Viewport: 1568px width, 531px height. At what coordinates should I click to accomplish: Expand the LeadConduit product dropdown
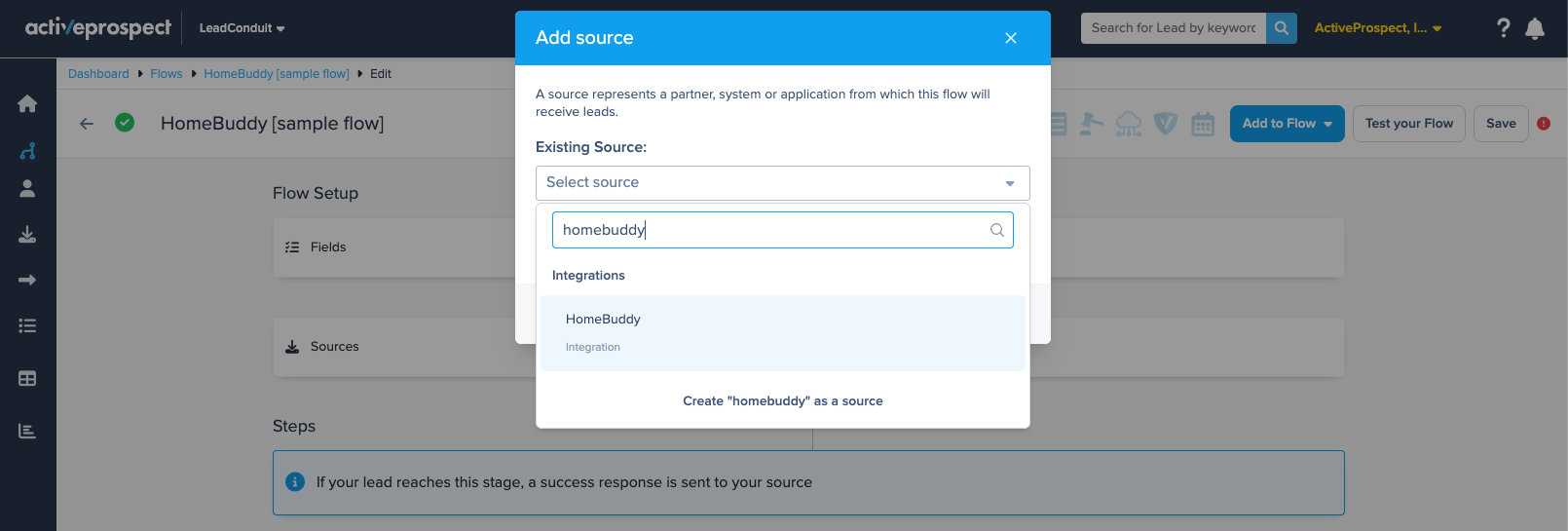tap(242, 28)
